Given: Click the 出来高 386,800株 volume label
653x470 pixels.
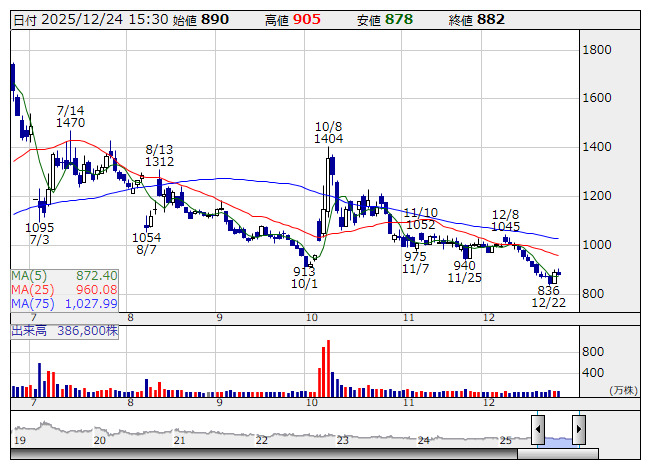Looking at the screenshot, I should (x=65, y=331).
